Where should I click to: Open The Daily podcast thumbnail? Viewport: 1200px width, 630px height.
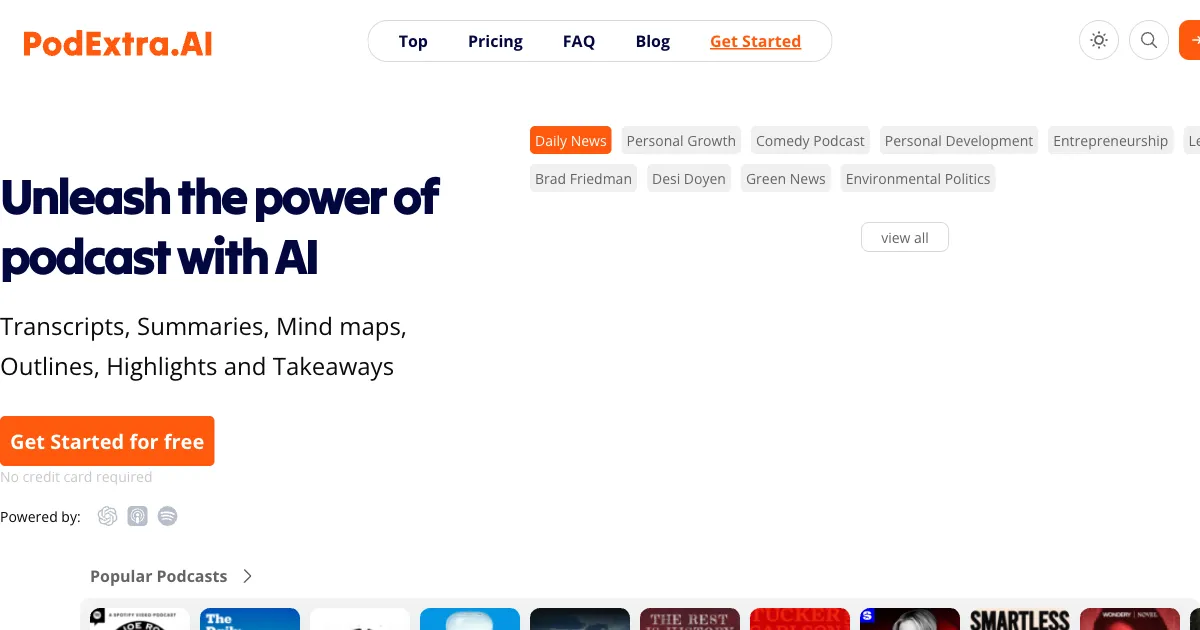[x=250, y=619]
